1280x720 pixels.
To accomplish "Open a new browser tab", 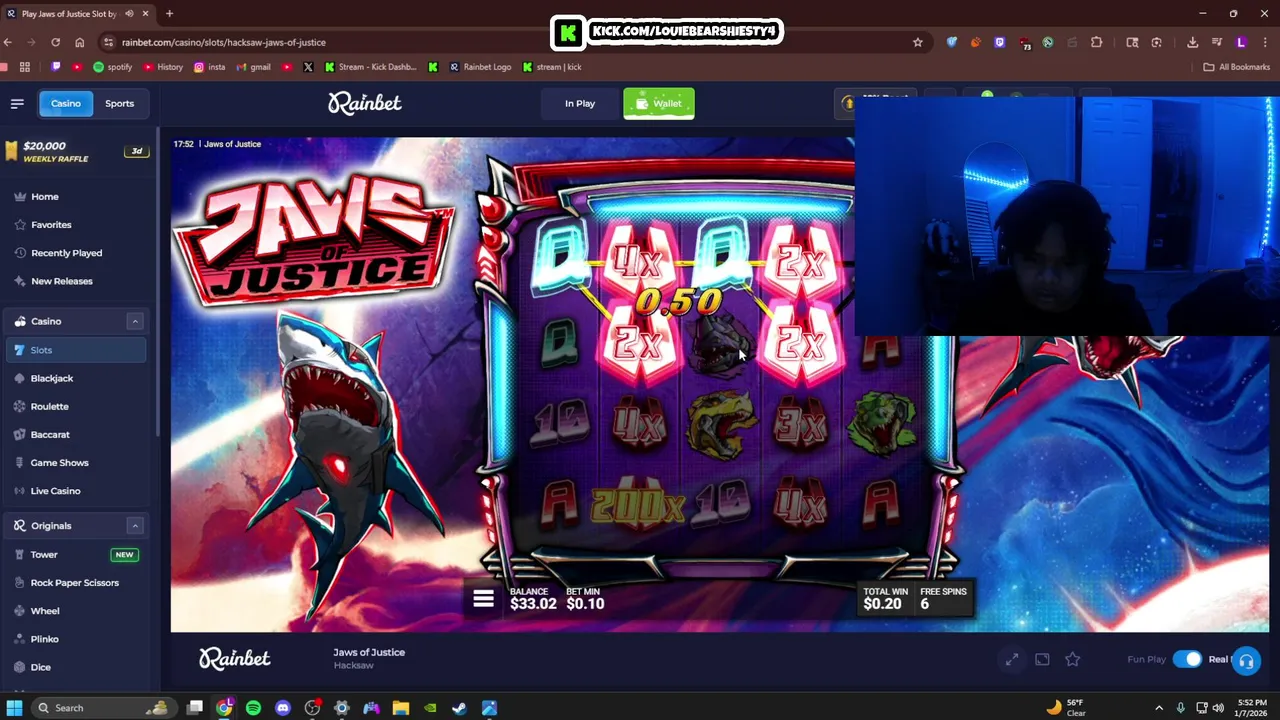I will click(x=169, y=14).
